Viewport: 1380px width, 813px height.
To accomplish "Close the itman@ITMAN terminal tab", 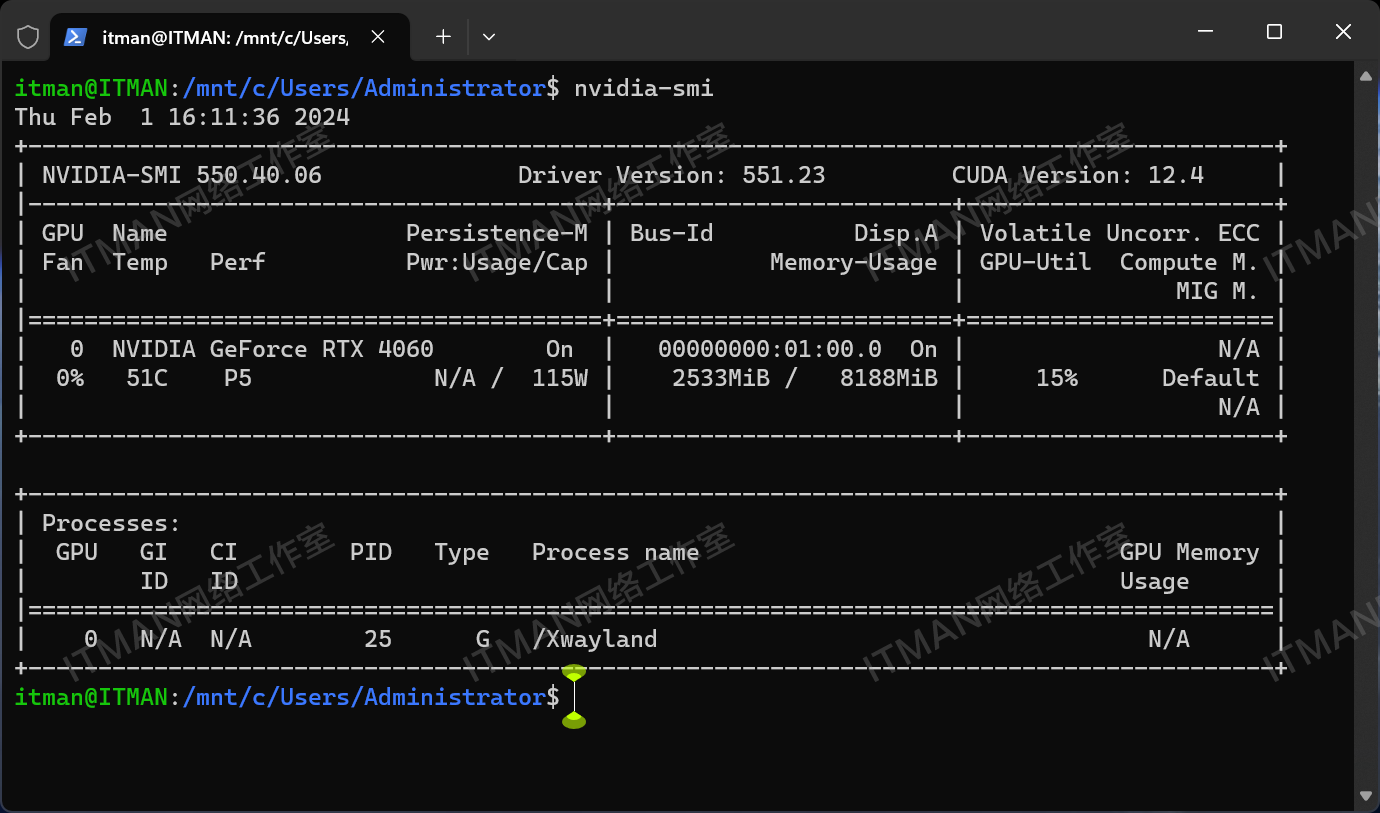I will coord(378,37).
